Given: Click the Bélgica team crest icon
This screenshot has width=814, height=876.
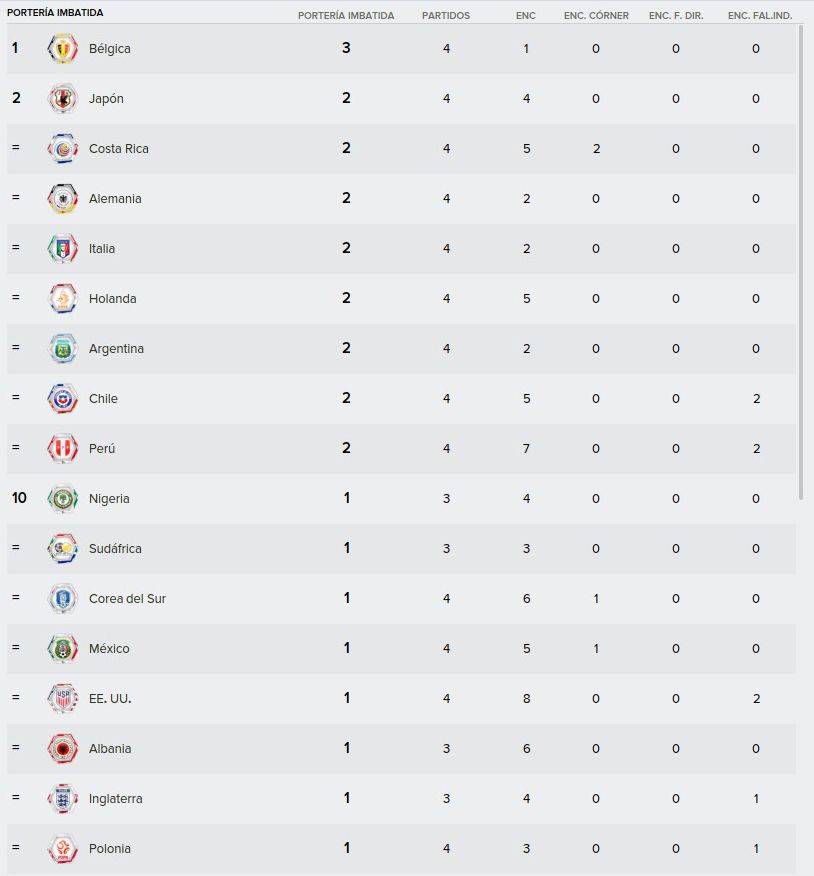Looking at the screenshot, I should pyautogui.click(x=63, y=49).
